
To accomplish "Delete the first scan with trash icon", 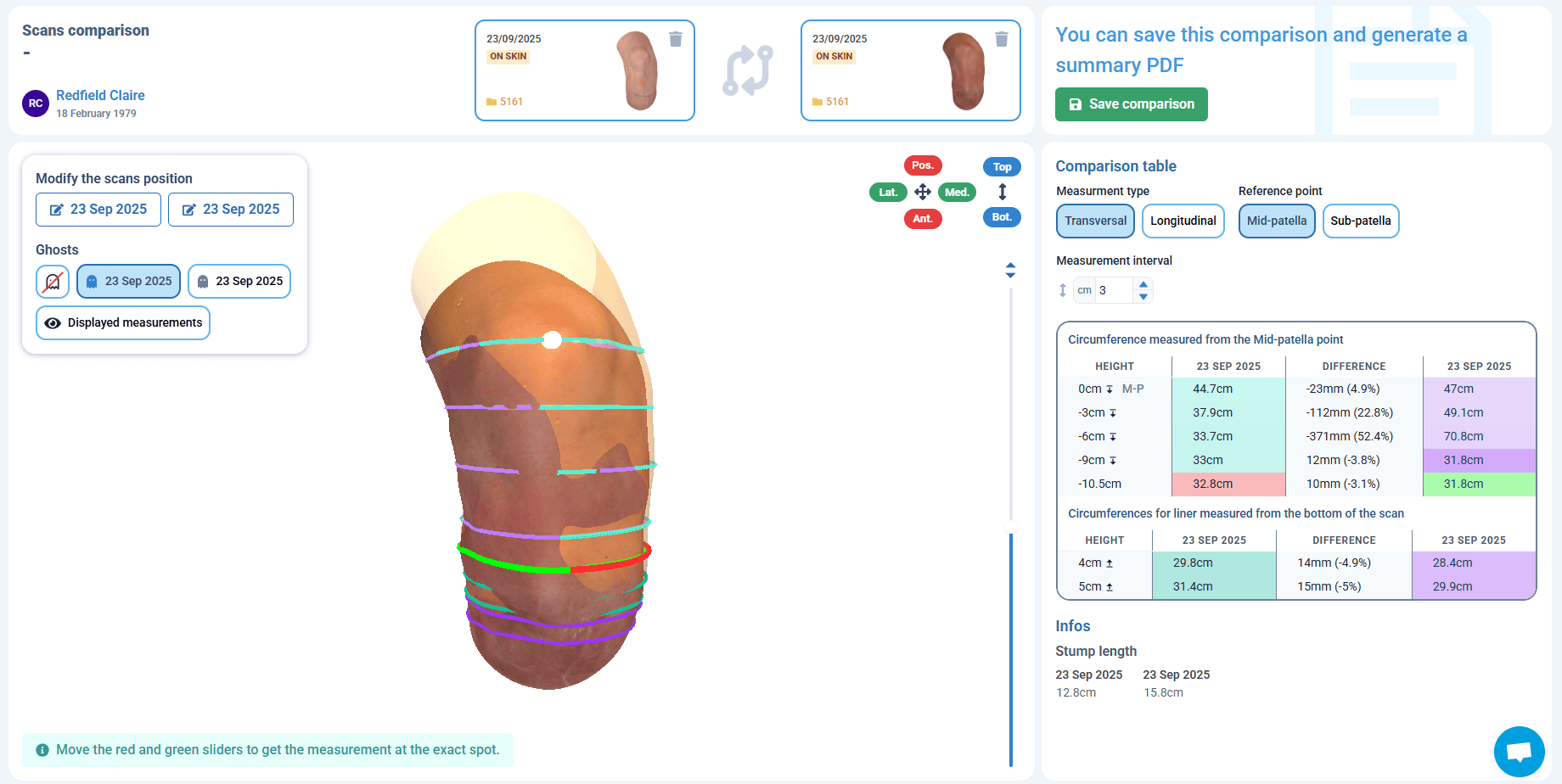I will pos(676,39).
